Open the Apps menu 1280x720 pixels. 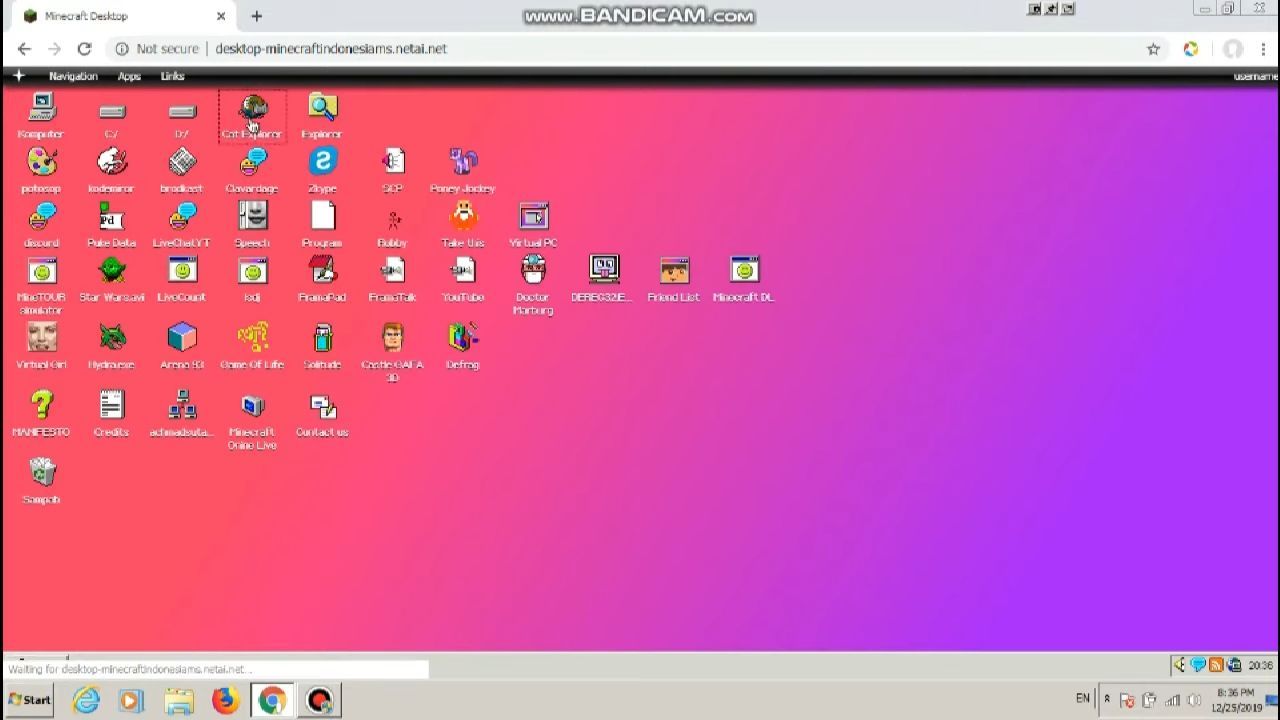pyautogui.click(x=129, y=76)
